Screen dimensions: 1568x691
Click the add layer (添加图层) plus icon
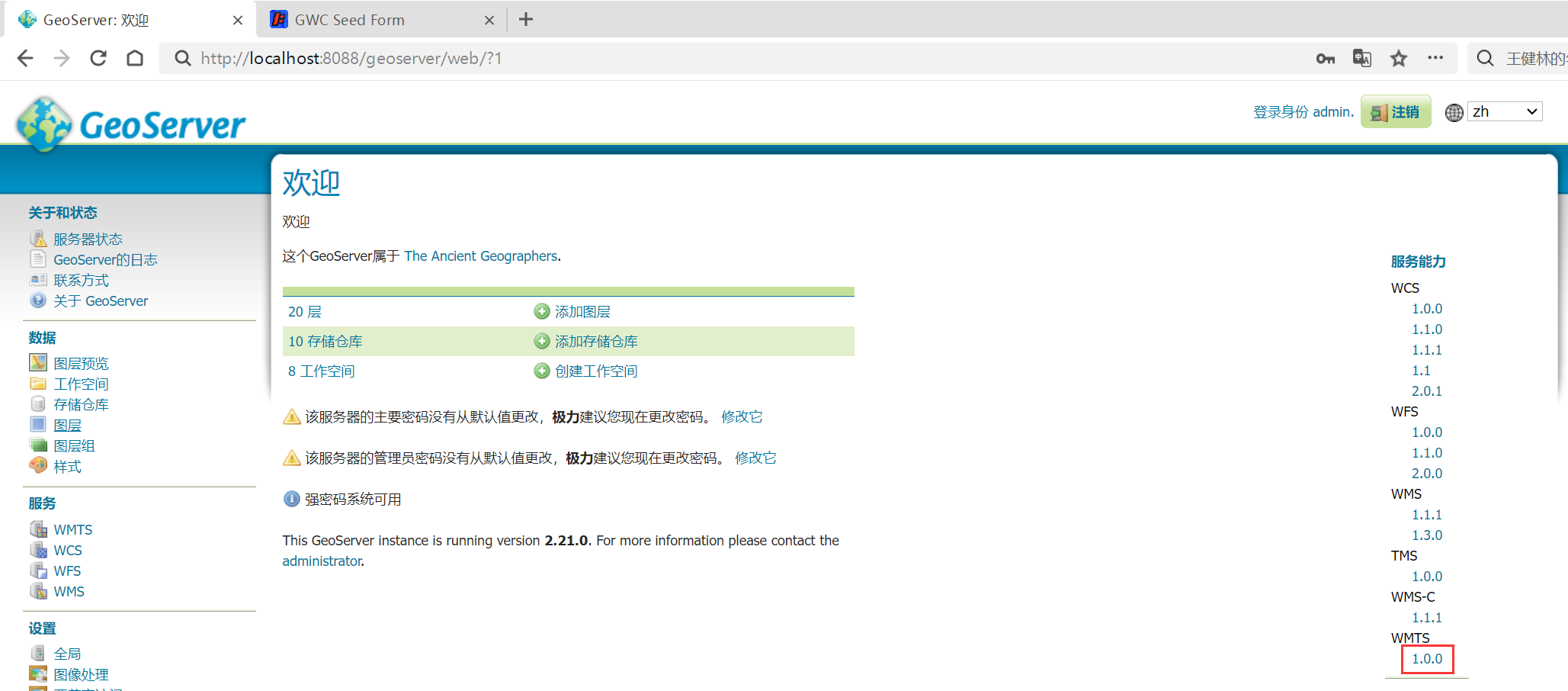(x=542, y=311)
